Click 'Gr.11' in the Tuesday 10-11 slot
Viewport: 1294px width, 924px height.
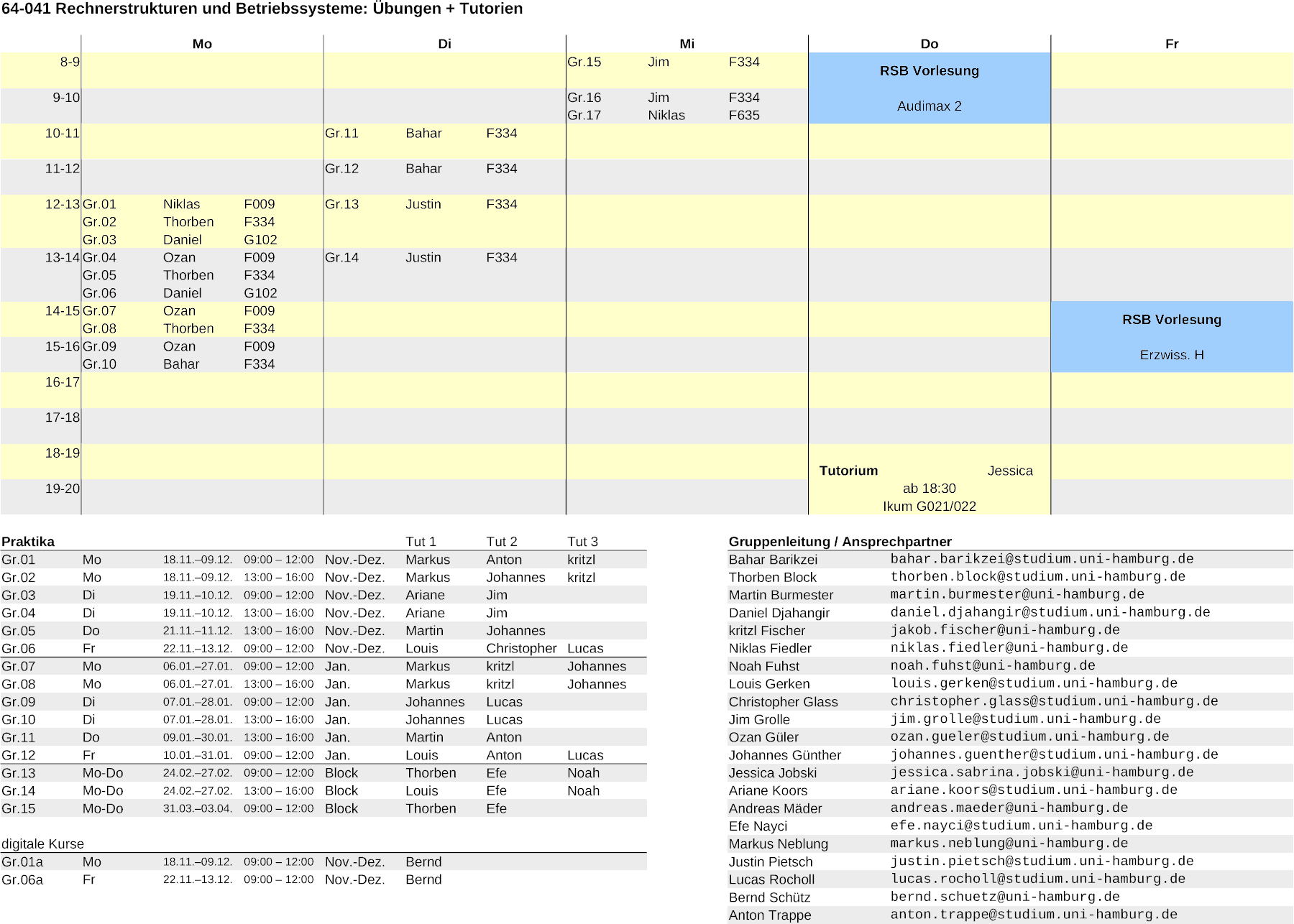click(341, 133)
